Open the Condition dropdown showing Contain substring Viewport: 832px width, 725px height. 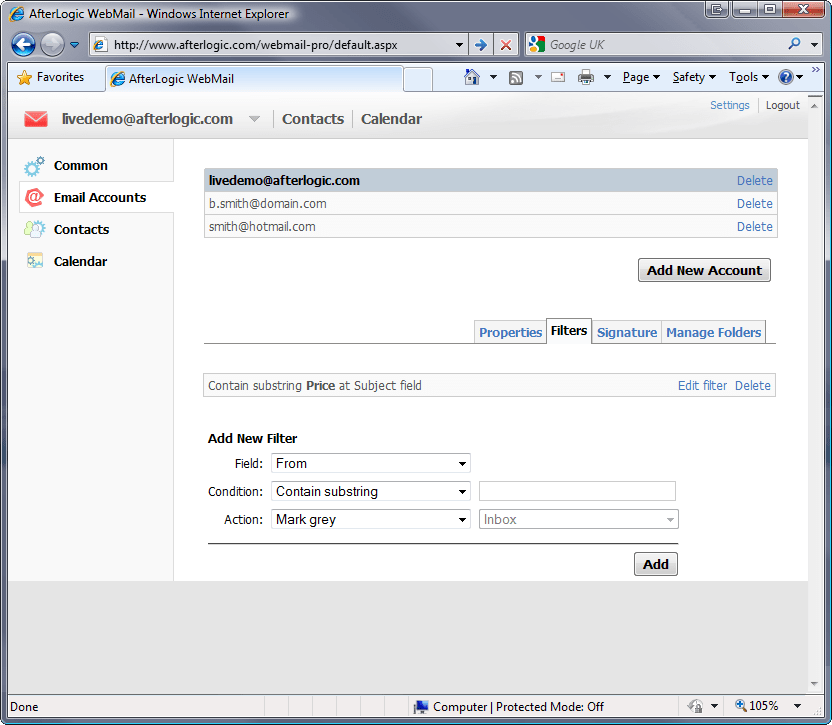coord(370,491)
